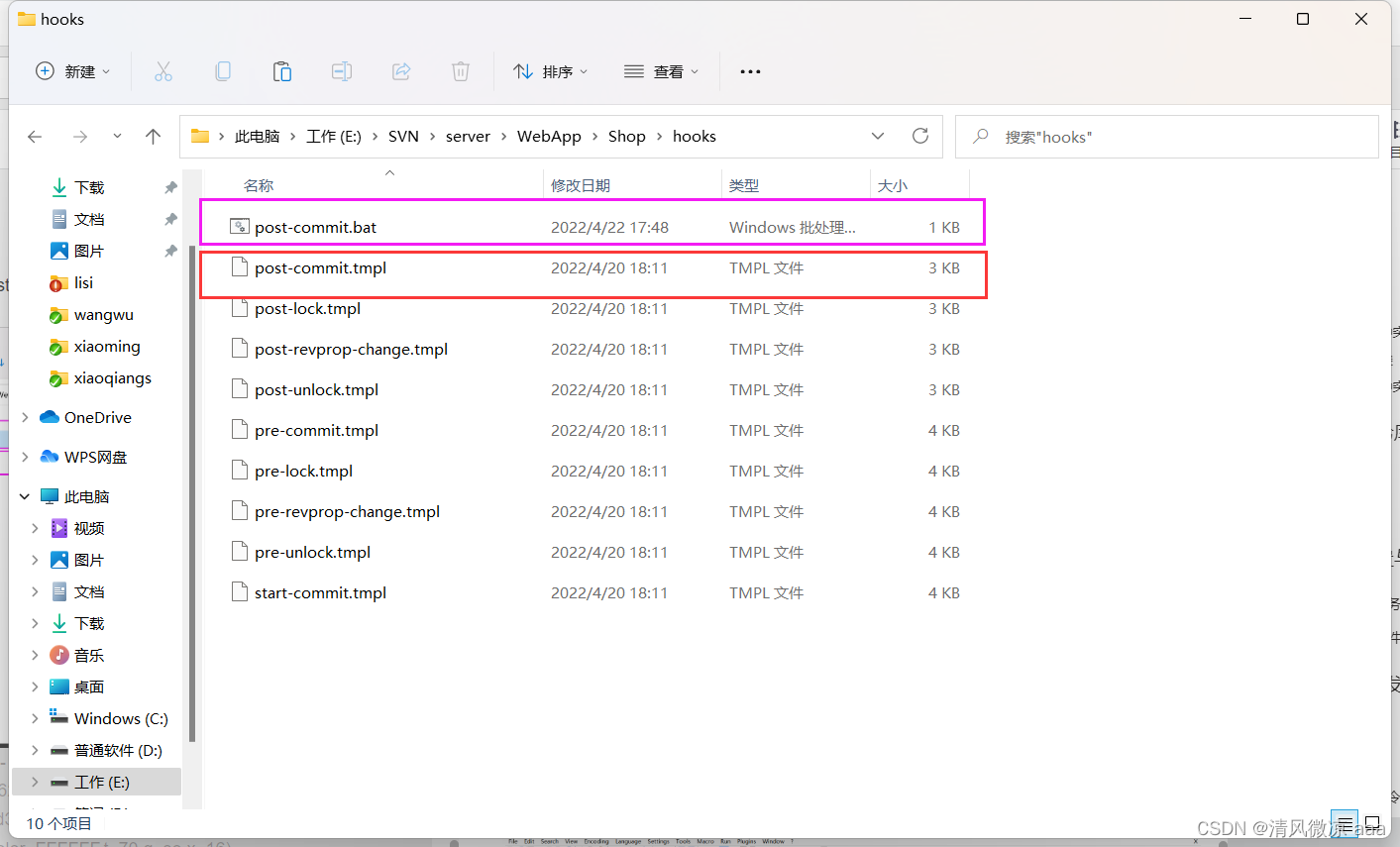Viewport: 1400px width, 847px height.
Task: Click Shop in the address breadcrumb
Action: point(626,136)
